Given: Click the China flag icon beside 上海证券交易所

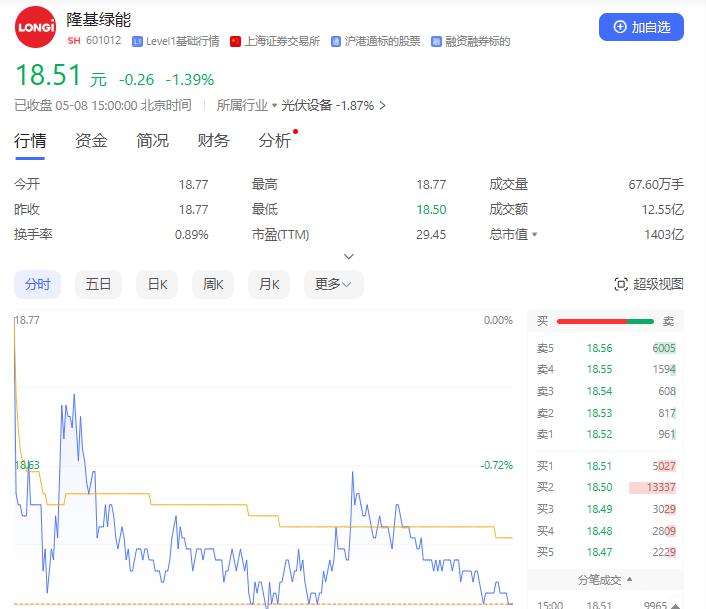Looking at the screenshot, I should [235, 41].
